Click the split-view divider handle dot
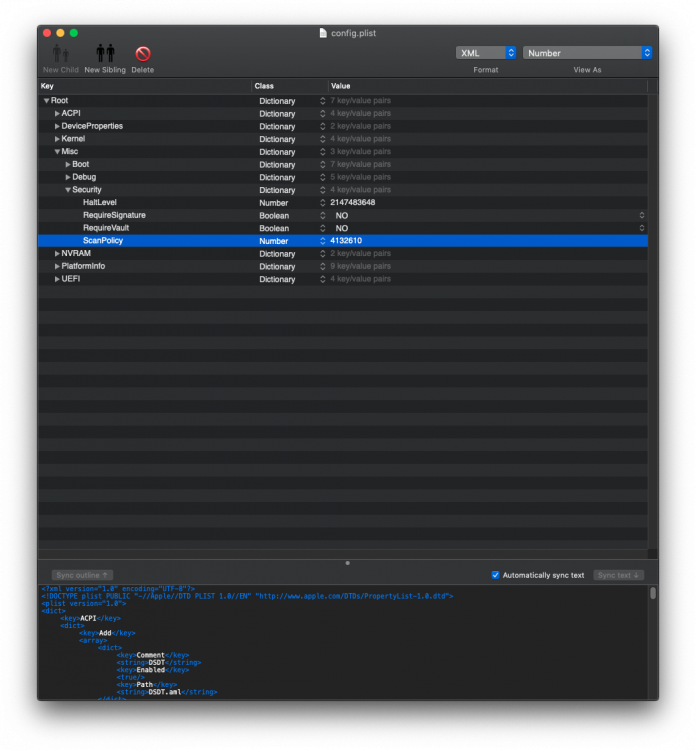The image size is (696, 750). tap(348, 563)
